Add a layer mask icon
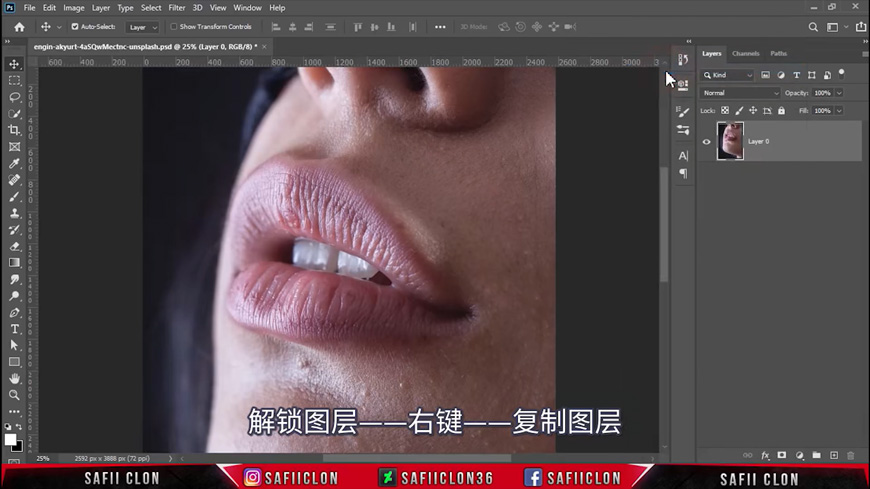This screenshot has width=870, height=489. click(782, 455)
